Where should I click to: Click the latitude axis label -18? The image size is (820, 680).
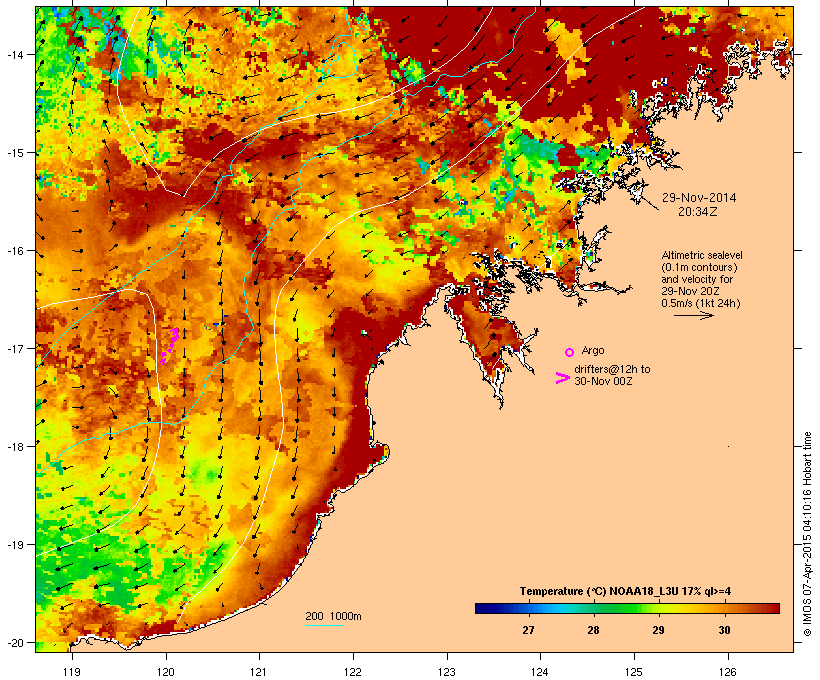[15, 446]
